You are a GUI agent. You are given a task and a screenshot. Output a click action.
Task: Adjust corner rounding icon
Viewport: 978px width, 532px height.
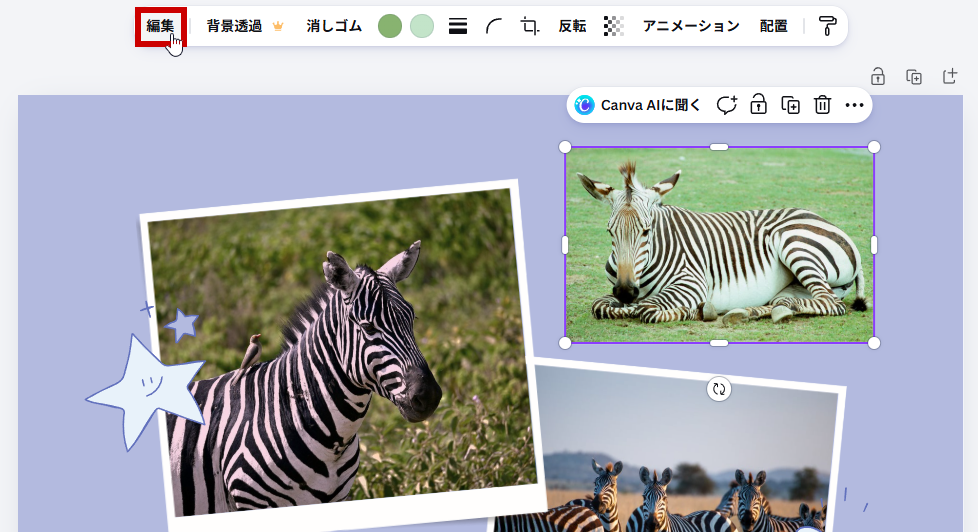493,26
